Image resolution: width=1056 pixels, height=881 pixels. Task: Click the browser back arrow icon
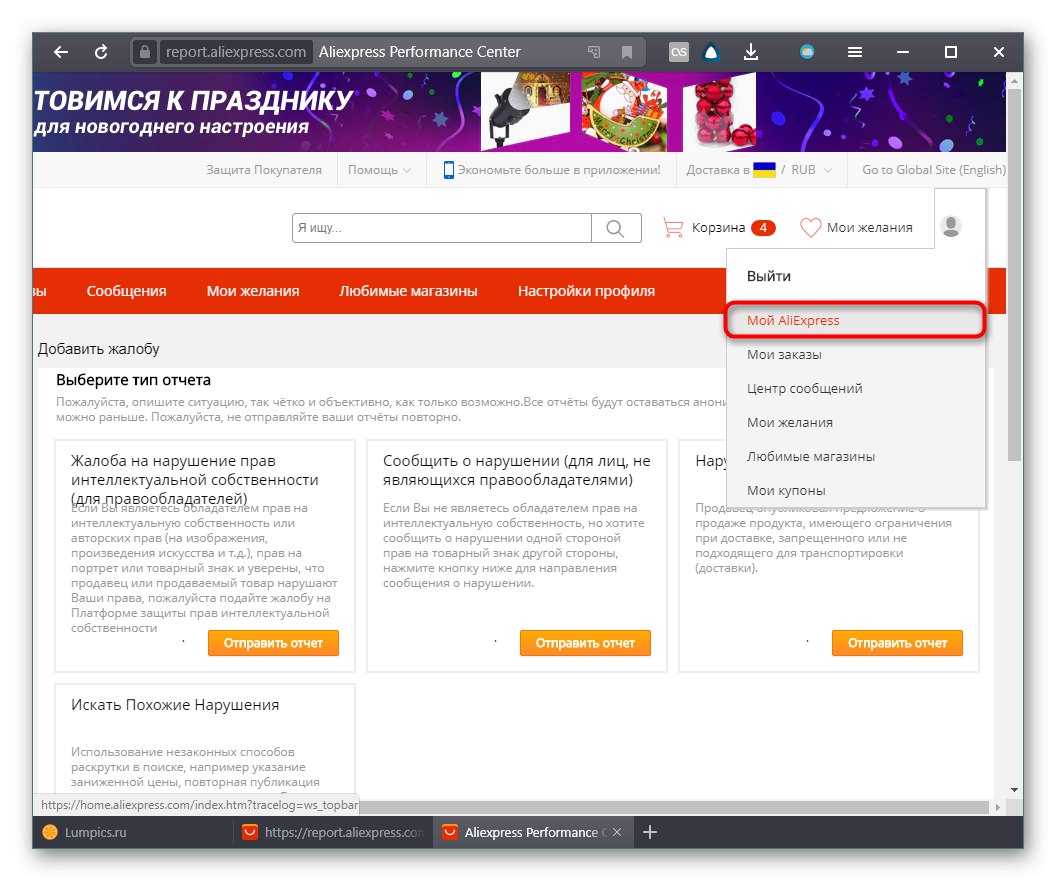tap(60, 51)
